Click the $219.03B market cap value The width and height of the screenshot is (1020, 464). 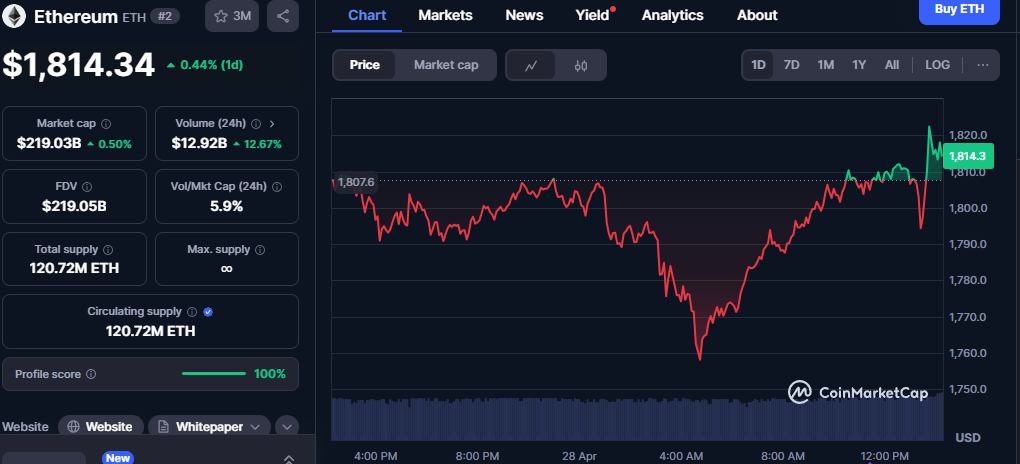[x=49, y=144]
